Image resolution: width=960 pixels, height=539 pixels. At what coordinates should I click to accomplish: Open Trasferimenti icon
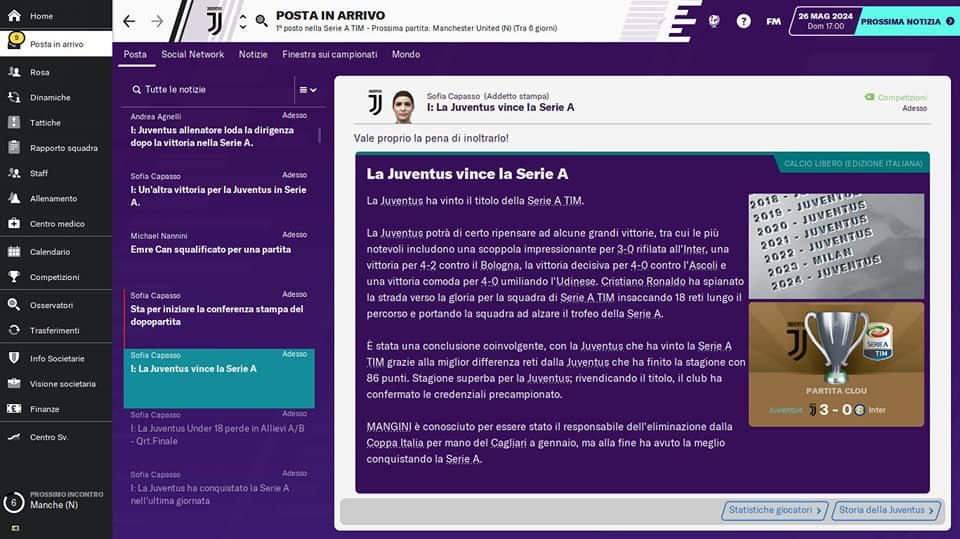coord(14,330)
